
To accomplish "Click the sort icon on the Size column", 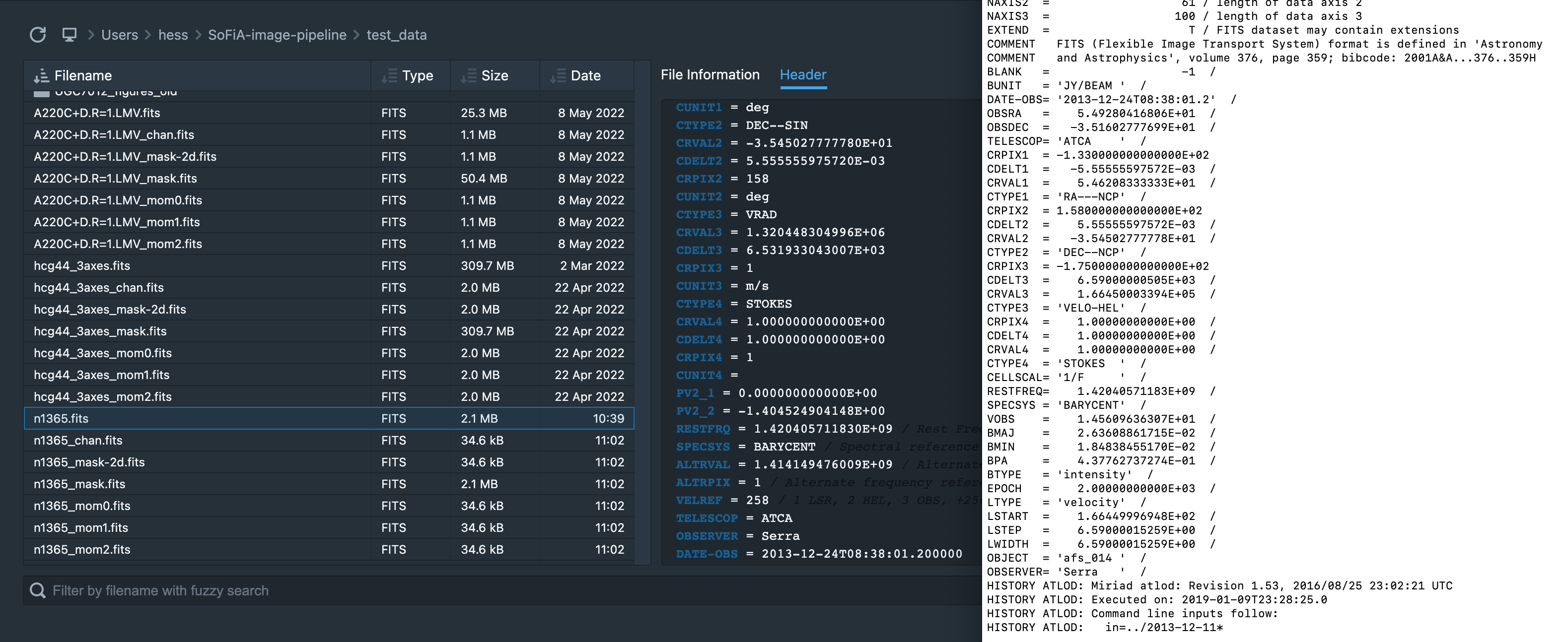I will 468,75.
